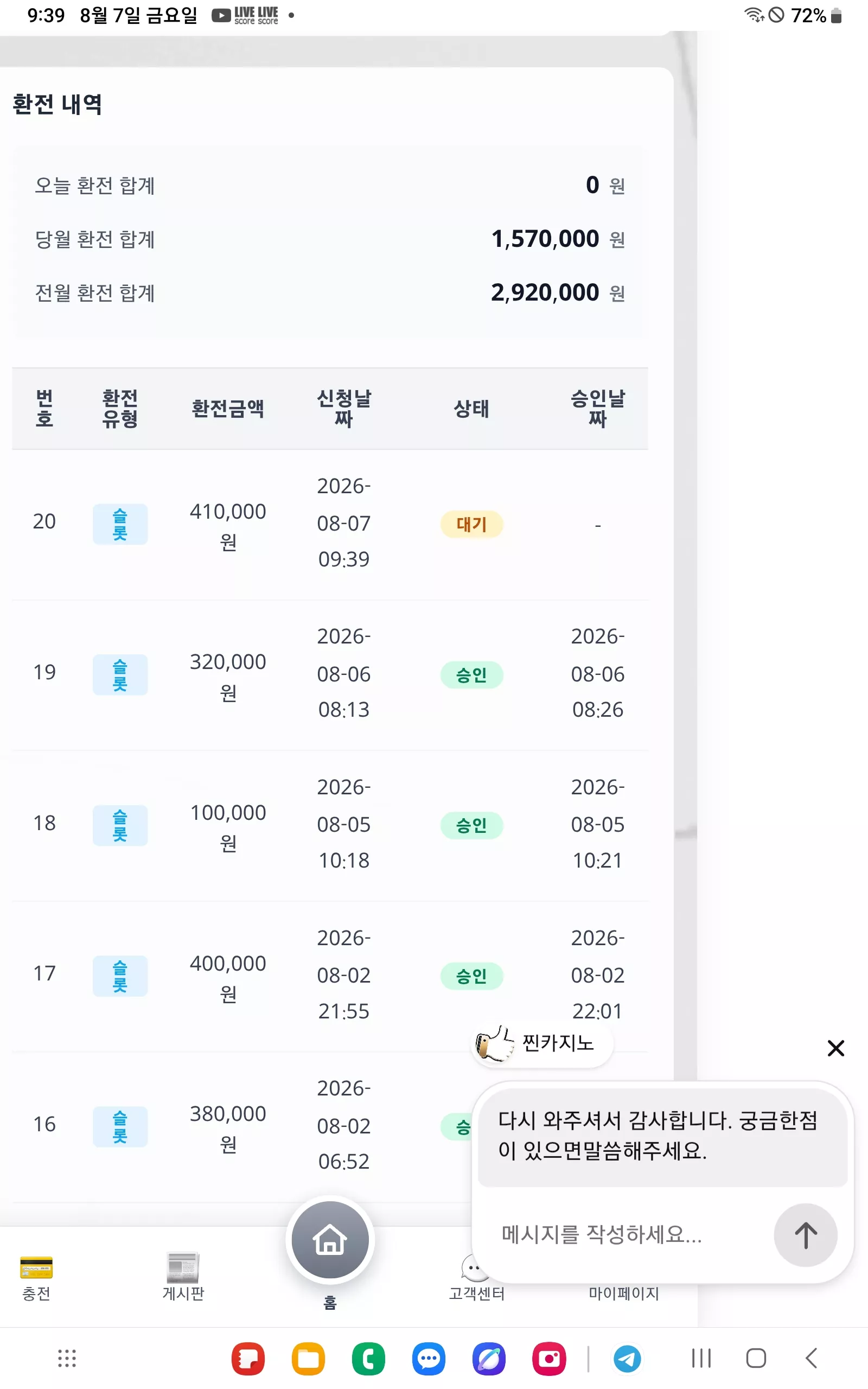The image size is (868, 1389).
Task: Open 고객센터 chat bubble icon
Action: tap(475, 1267)
